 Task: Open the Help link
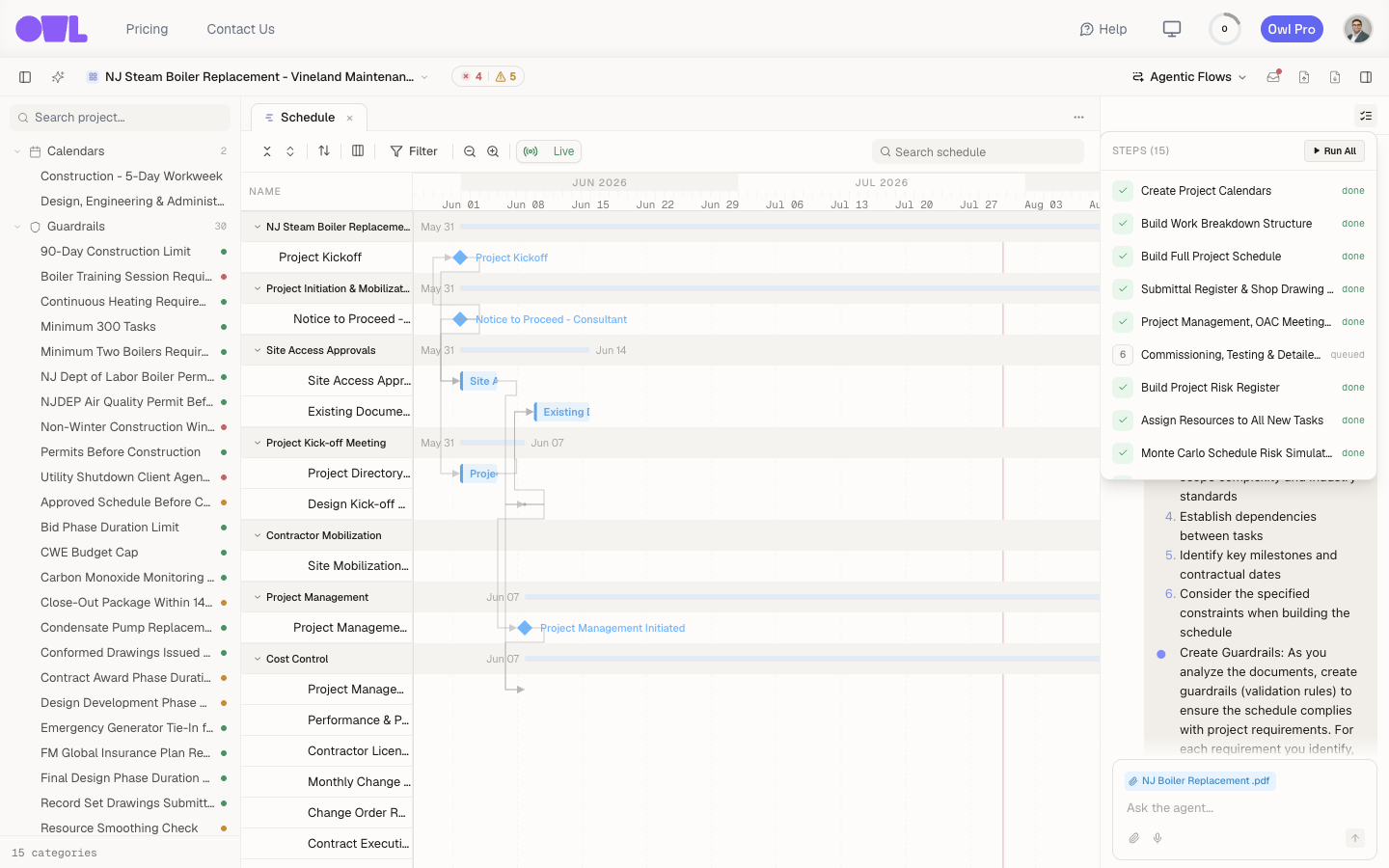1103,29
